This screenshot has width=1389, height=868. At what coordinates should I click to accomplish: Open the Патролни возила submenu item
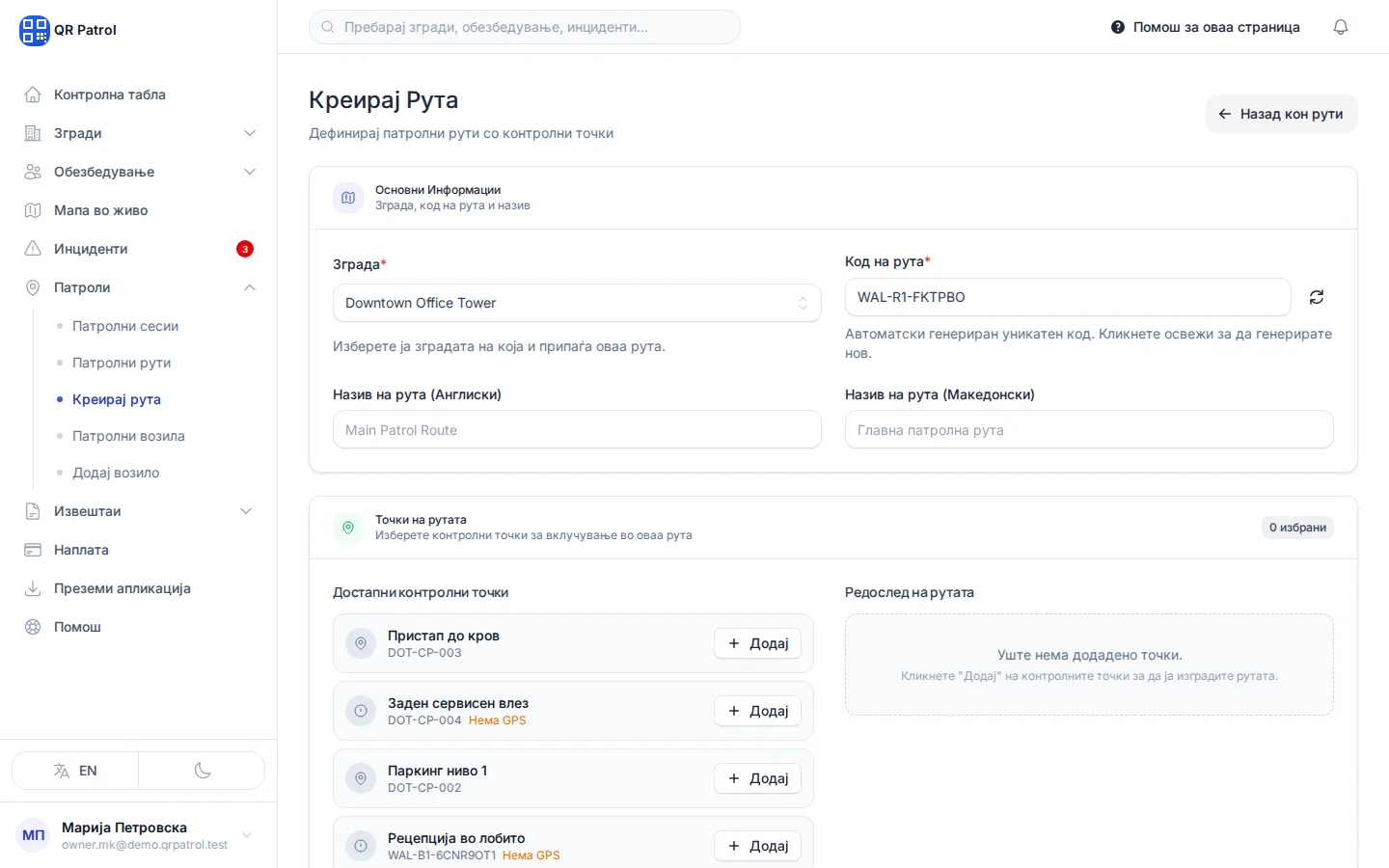[128, 436]
